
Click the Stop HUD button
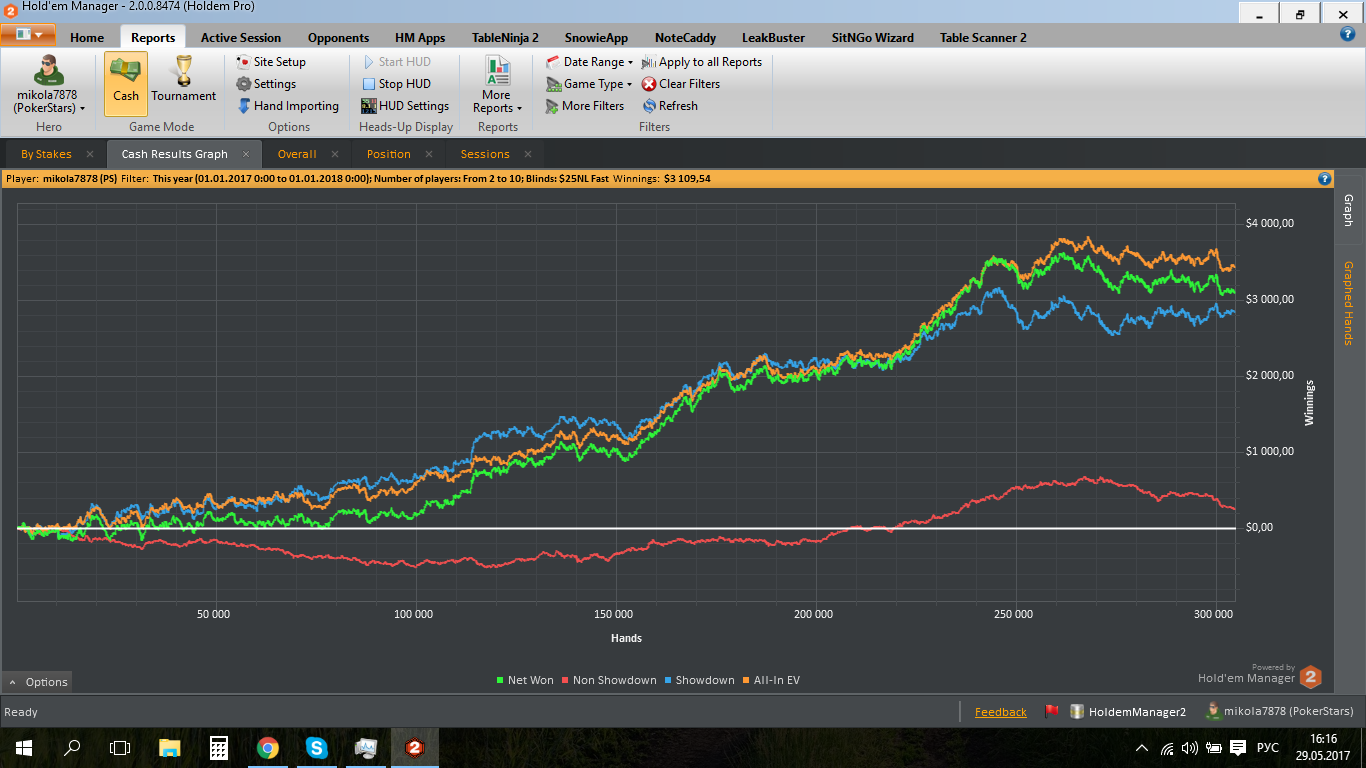click(x=396, y=84)
